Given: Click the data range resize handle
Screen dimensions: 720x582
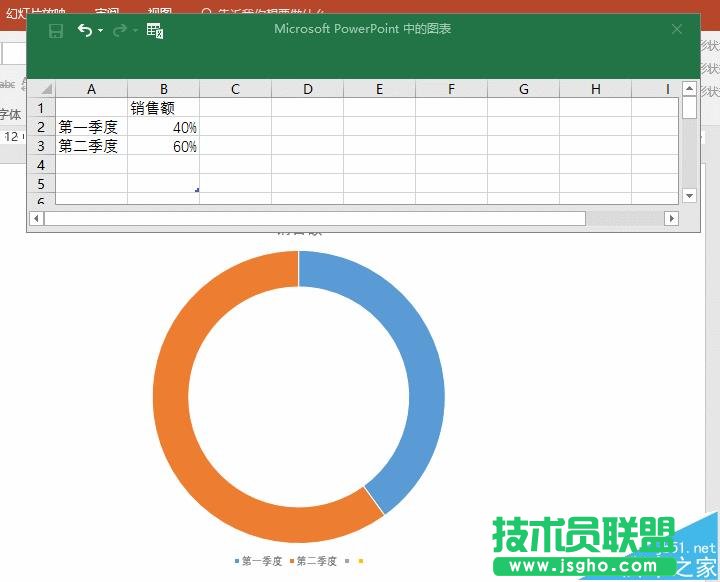Looking at the screenshot, I should (x=197, y=190).
